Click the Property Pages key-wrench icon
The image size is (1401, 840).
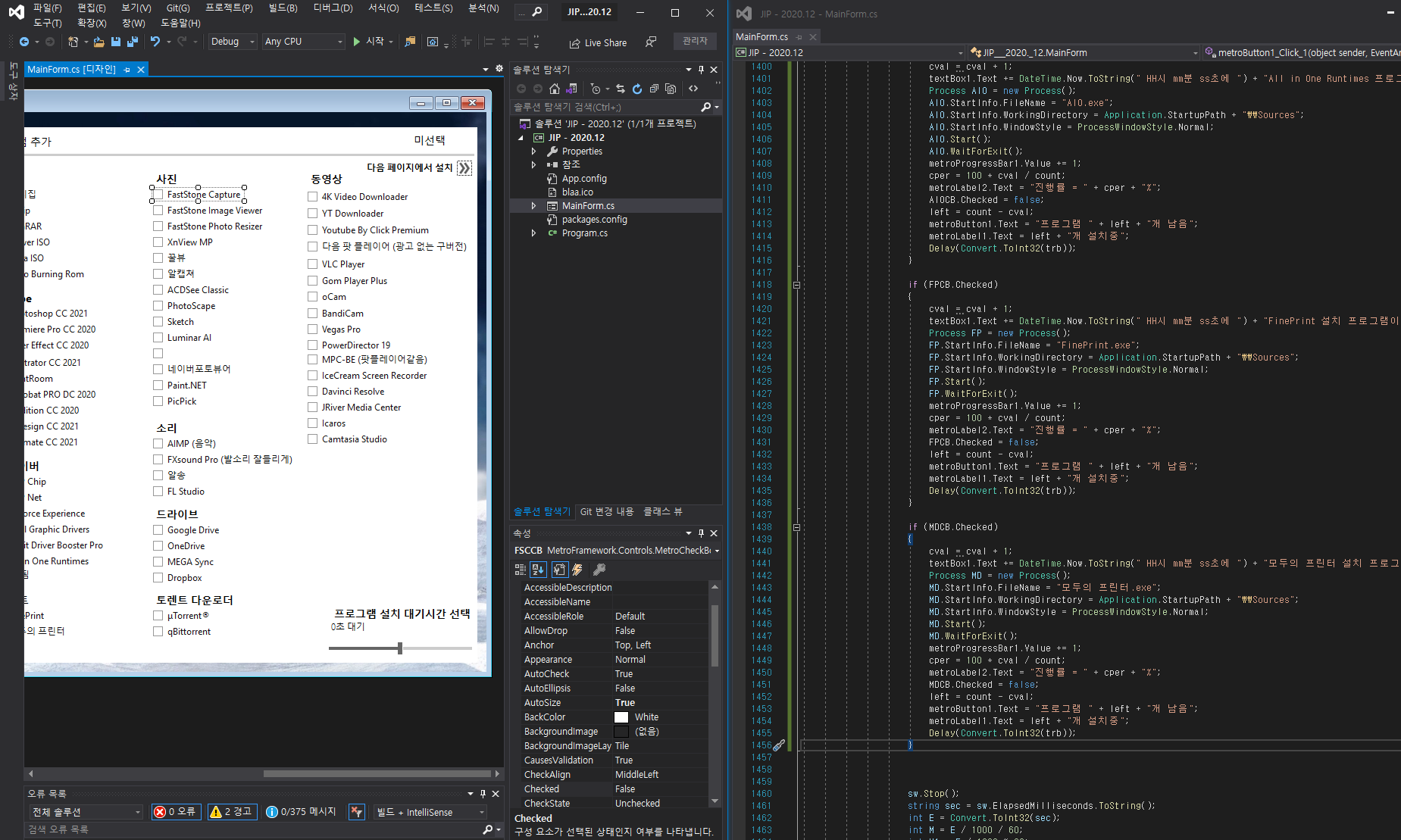pos(599,570)
